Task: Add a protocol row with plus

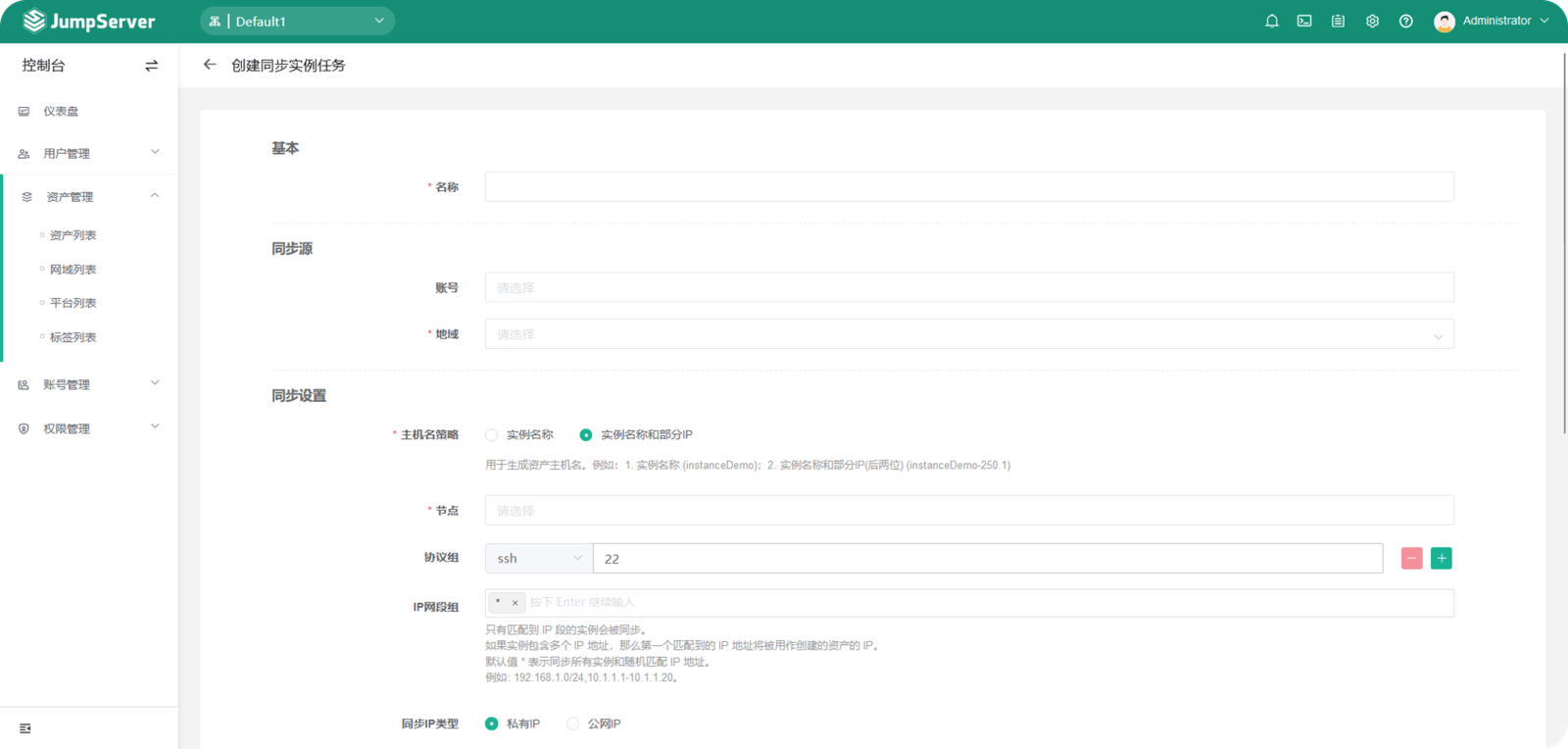Action: 1442,558
